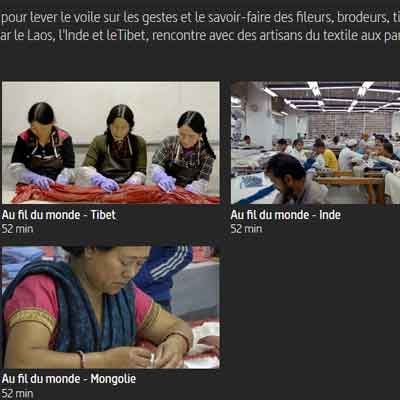Click the 52 min duration under Mongolie

17,393
